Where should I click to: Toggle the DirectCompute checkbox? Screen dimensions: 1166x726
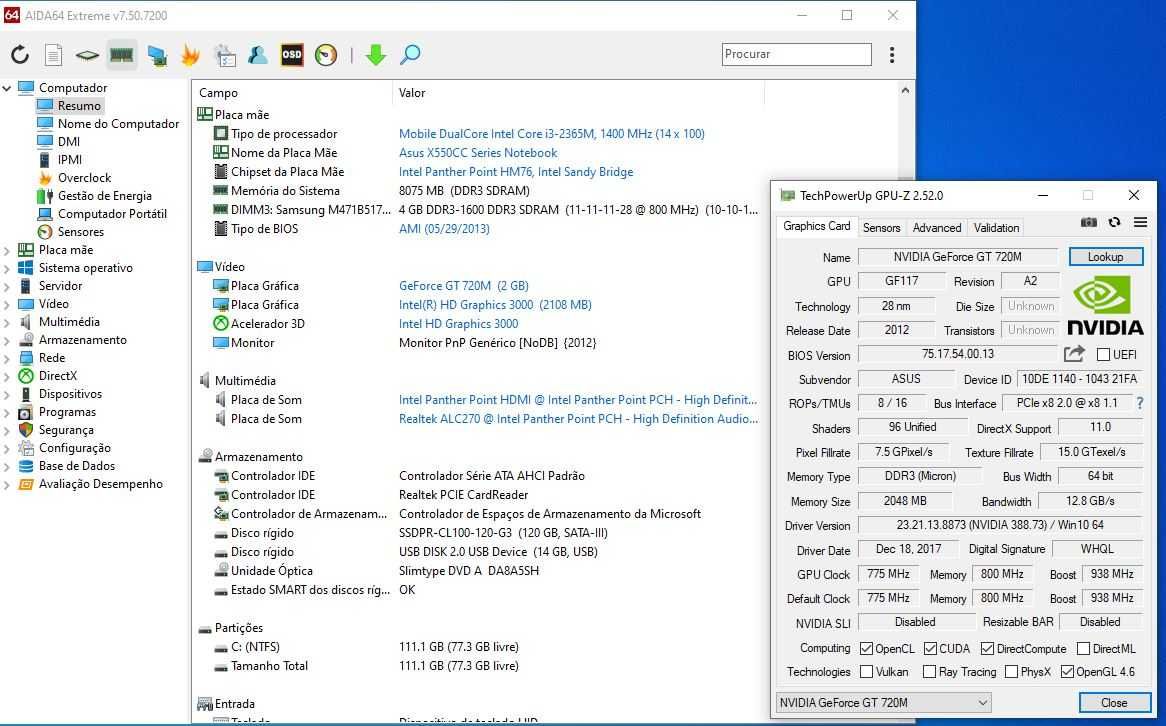[x=987, y=649]
